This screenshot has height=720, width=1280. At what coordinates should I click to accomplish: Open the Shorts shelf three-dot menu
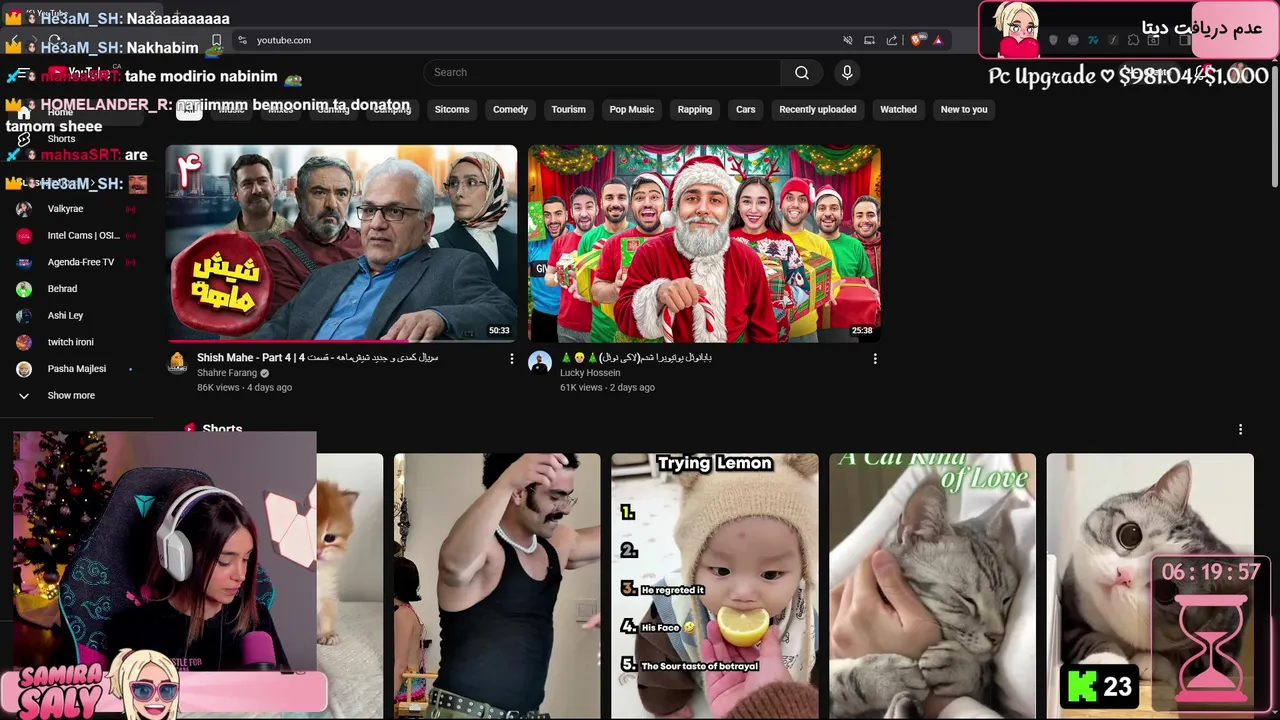coord(1240,429)
